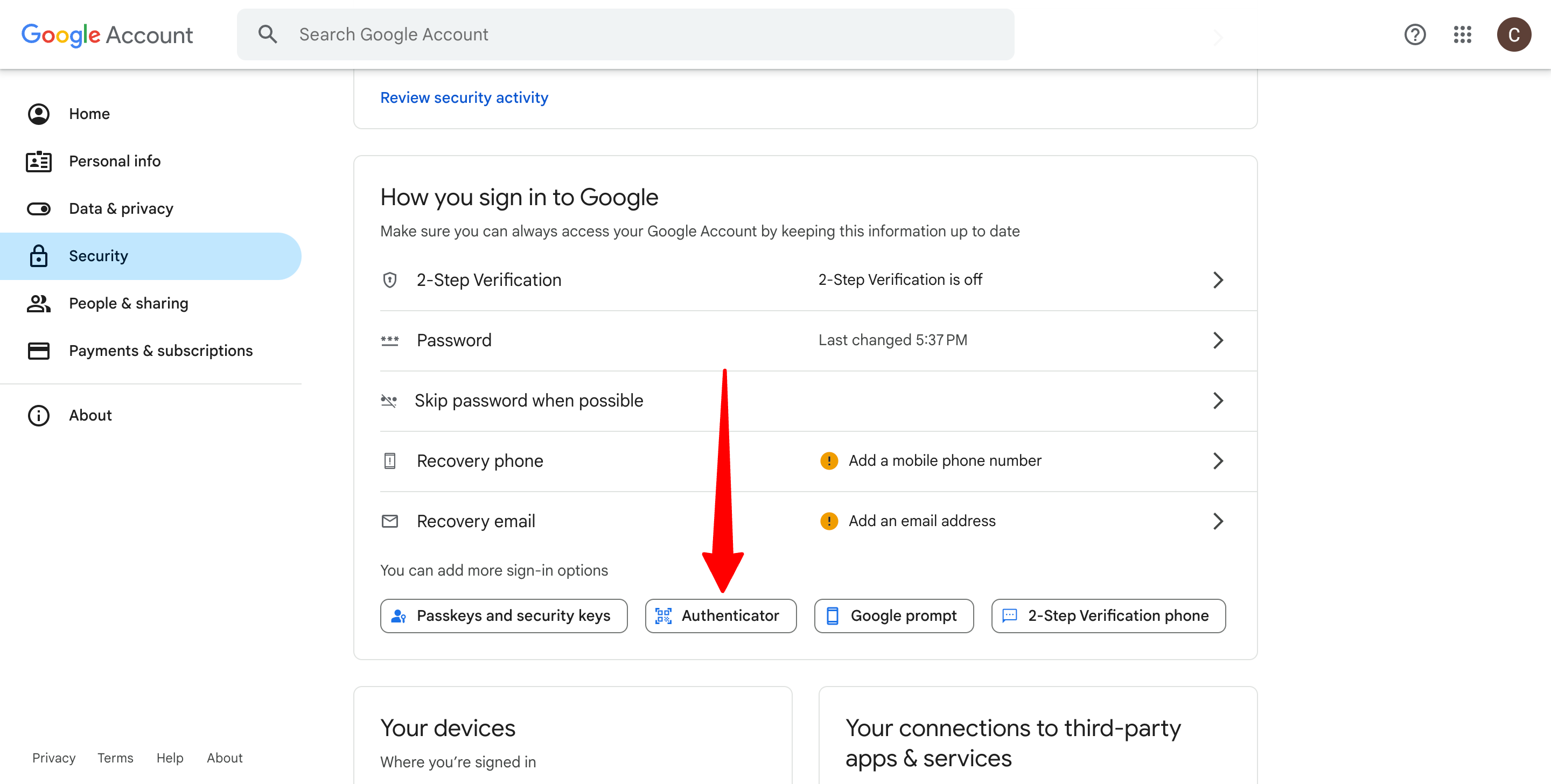Screen dimensions: 1551x784
Task: Go to the Home section
Action: [x=151, y=114]
